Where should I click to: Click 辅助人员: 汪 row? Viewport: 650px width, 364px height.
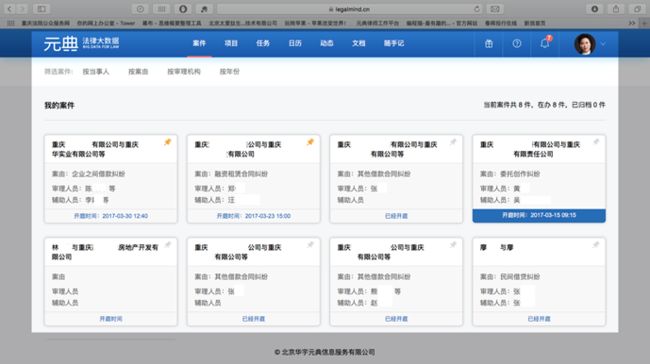(x=215, y=200)
